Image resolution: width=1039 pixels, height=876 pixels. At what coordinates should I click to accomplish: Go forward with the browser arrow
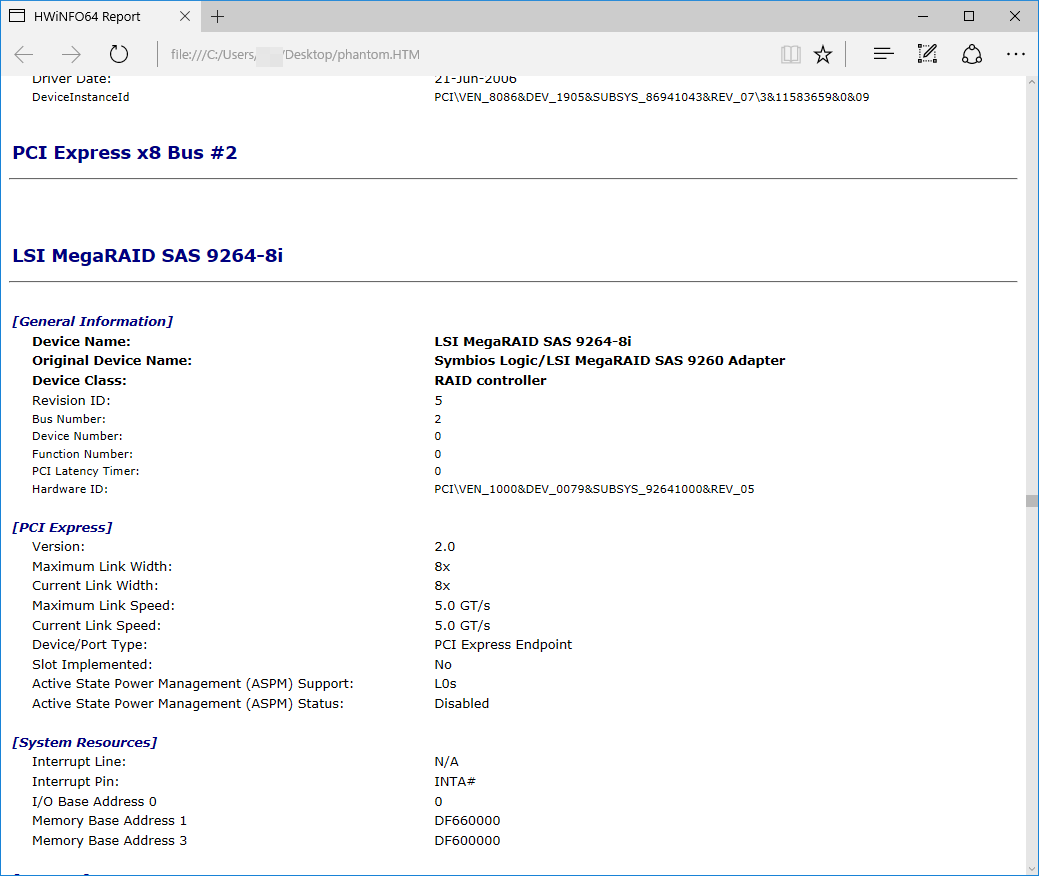[71, 54]
